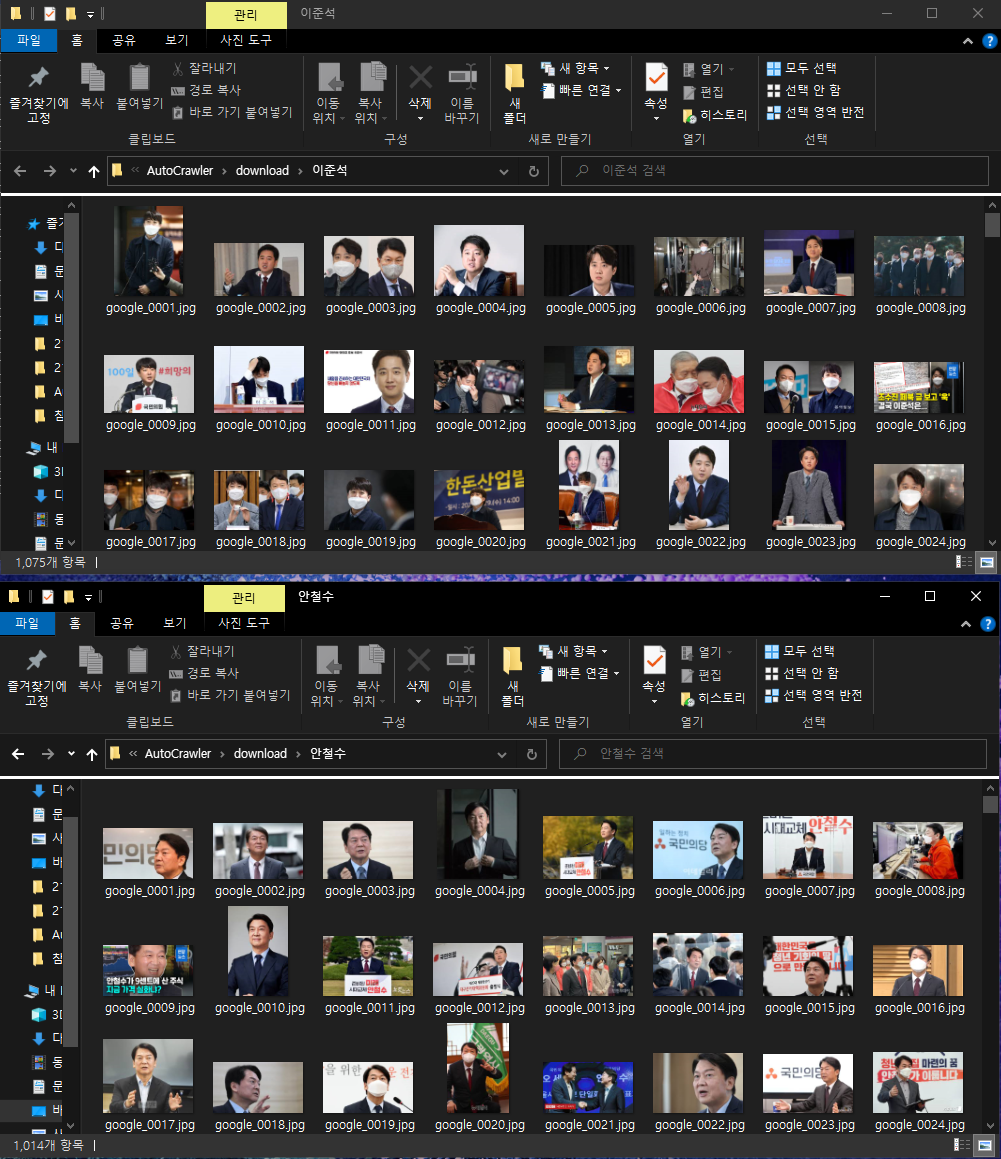The width and height of the screenshot is (1001, 1159).
Task: Click 히스토리 in 이준석 window
Action: [715, 115]
